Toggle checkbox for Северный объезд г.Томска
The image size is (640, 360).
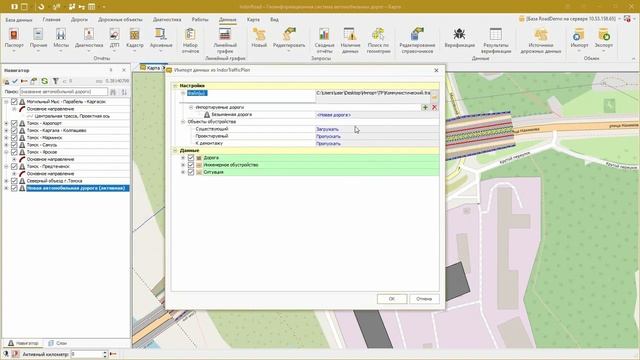point(14,181)
